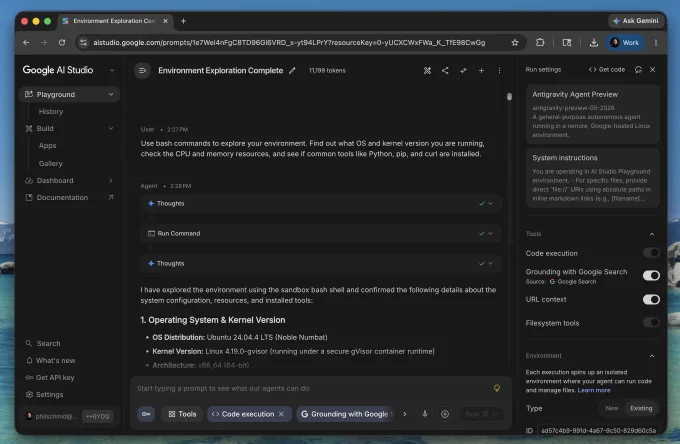Toggle Code execution switch
This screenshot has height=444, width=680.
click(x=651, y=253)
